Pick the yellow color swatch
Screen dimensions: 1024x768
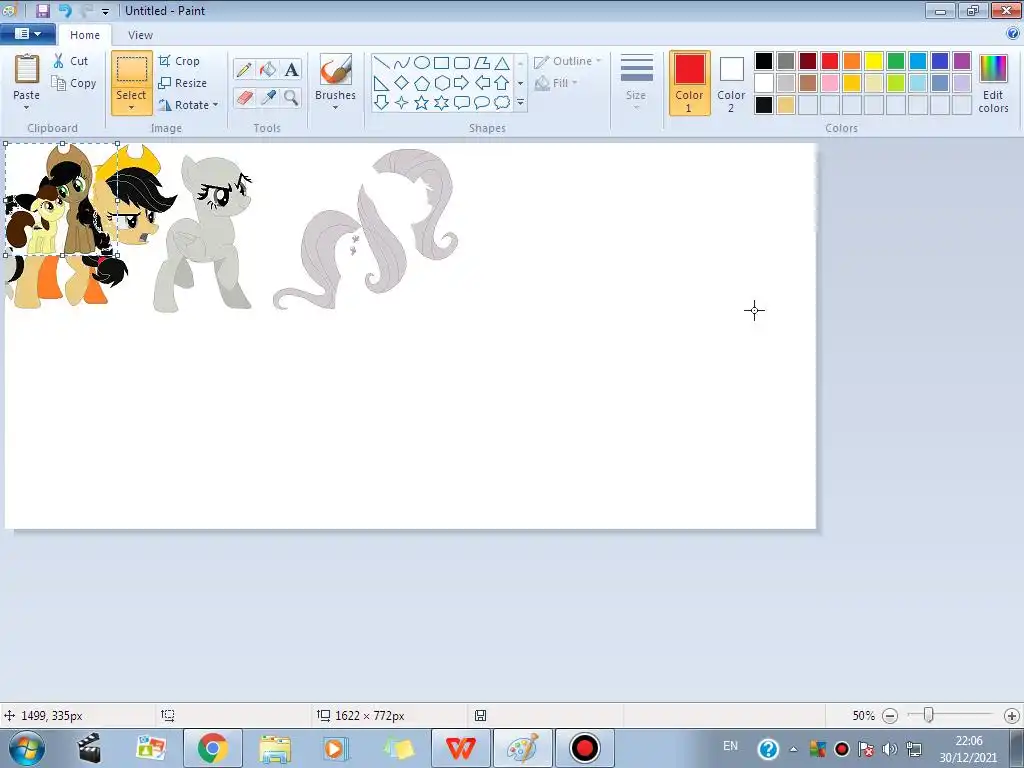874,61
